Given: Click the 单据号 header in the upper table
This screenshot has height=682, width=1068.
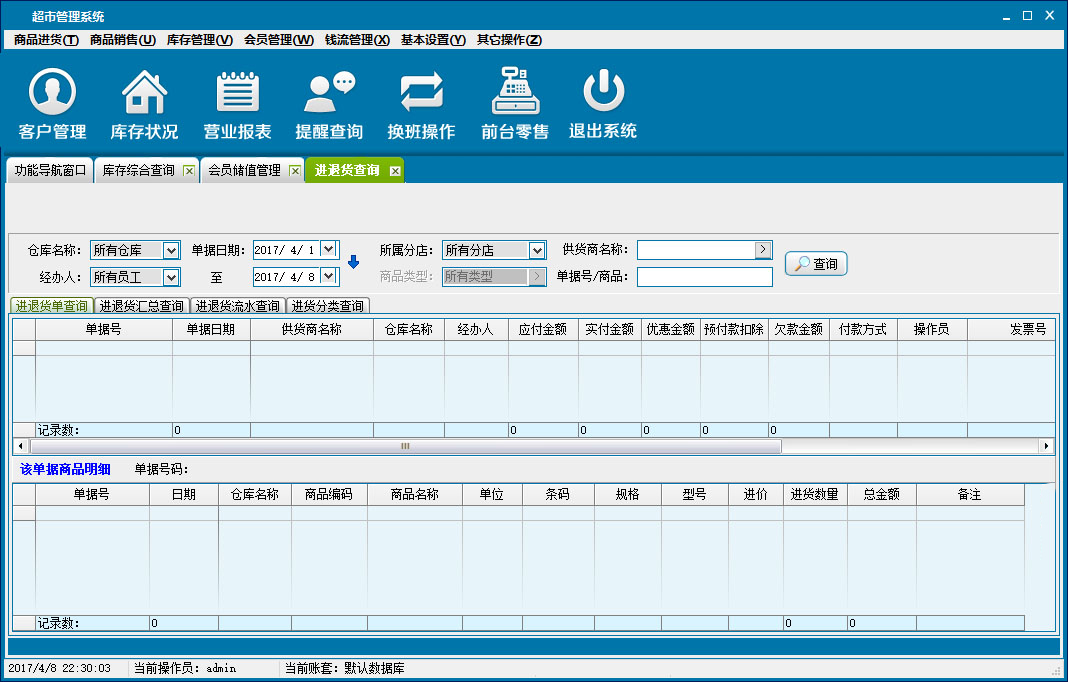Looking at the screenshot, I should click(104, 329).
